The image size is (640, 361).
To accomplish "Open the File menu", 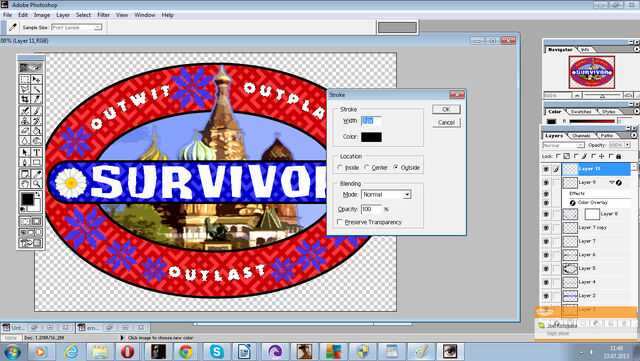I will click(x=7, y=15).
